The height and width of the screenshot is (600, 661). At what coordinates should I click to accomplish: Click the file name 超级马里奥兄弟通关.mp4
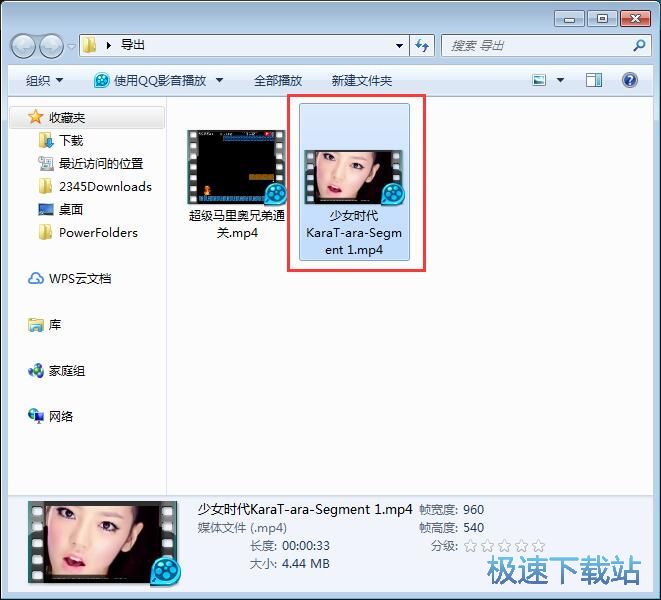(x=237, y=224)
